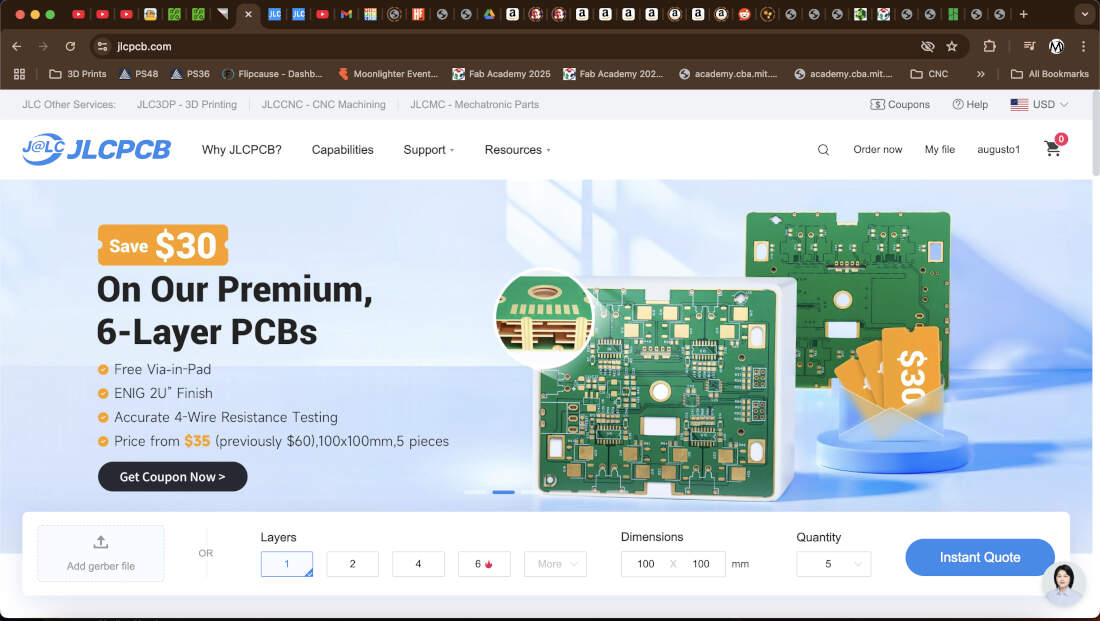Click the Instant Quote button
This screenshot has width=1100, height=621.
pos(980,557)
